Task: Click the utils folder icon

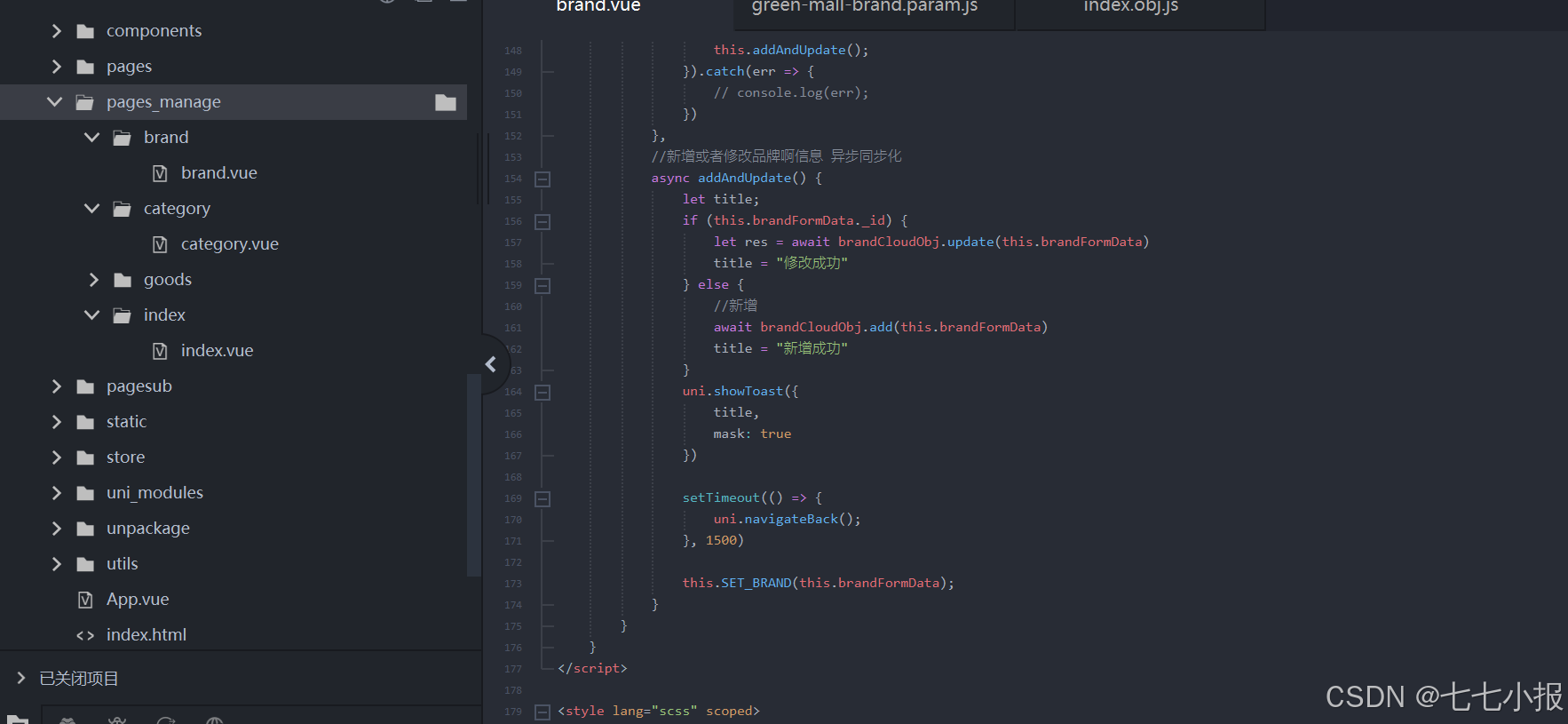Action: click(x=85, y=564)
